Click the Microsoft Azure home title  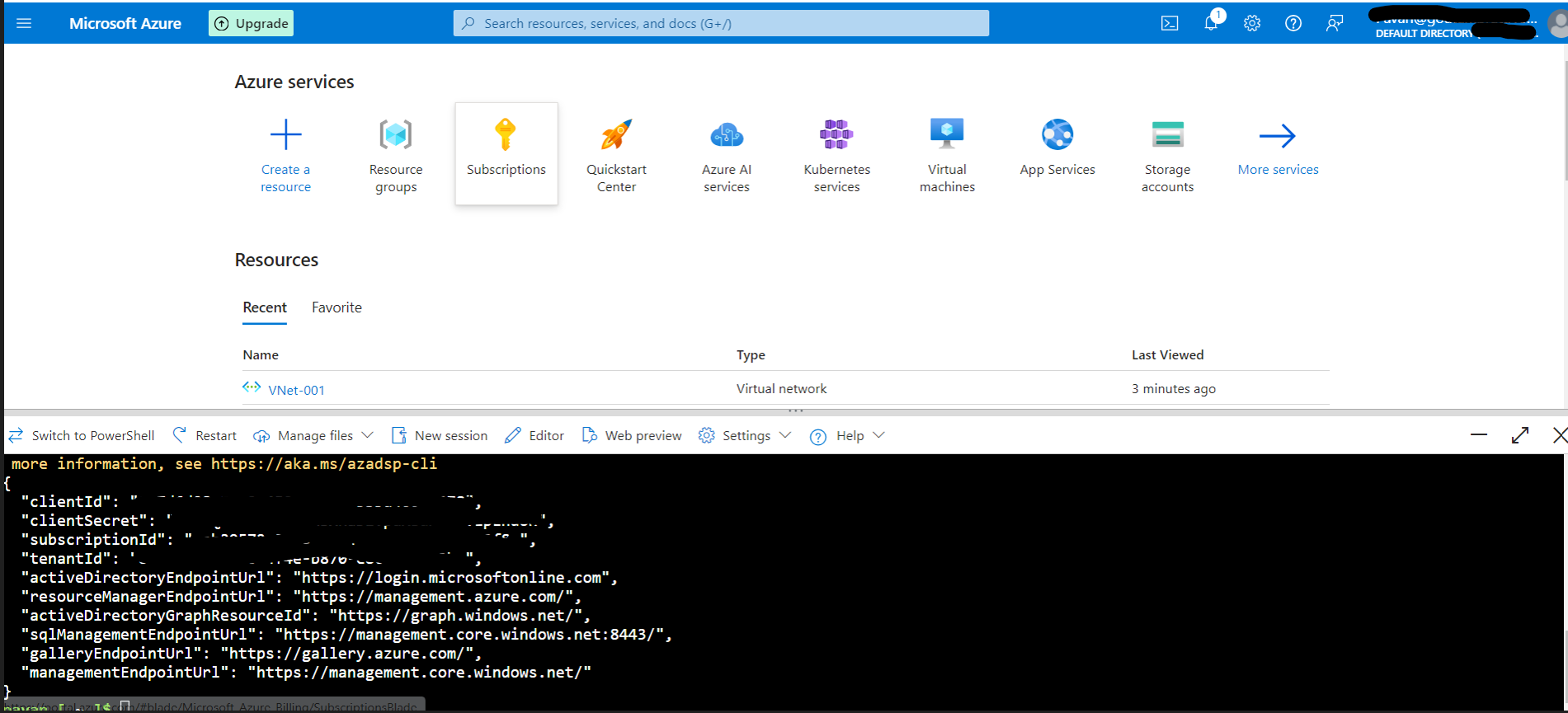(125, 23)
